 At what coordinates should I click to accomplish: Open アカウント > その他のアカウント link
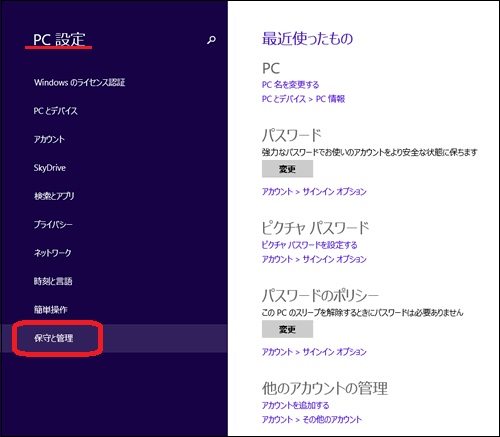[x=312, y=419]
